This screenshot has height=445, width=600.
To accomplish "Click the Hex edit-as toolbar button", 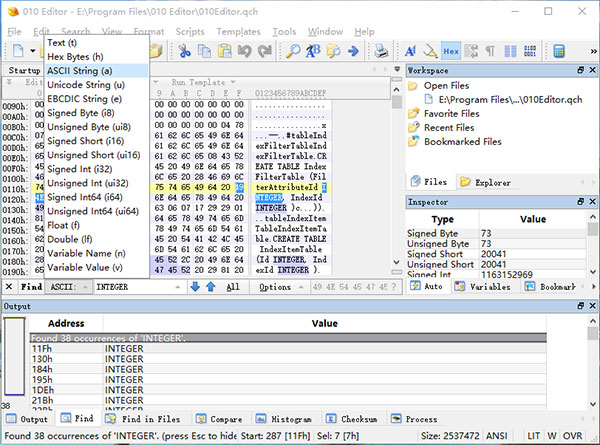I will [452, 51].
